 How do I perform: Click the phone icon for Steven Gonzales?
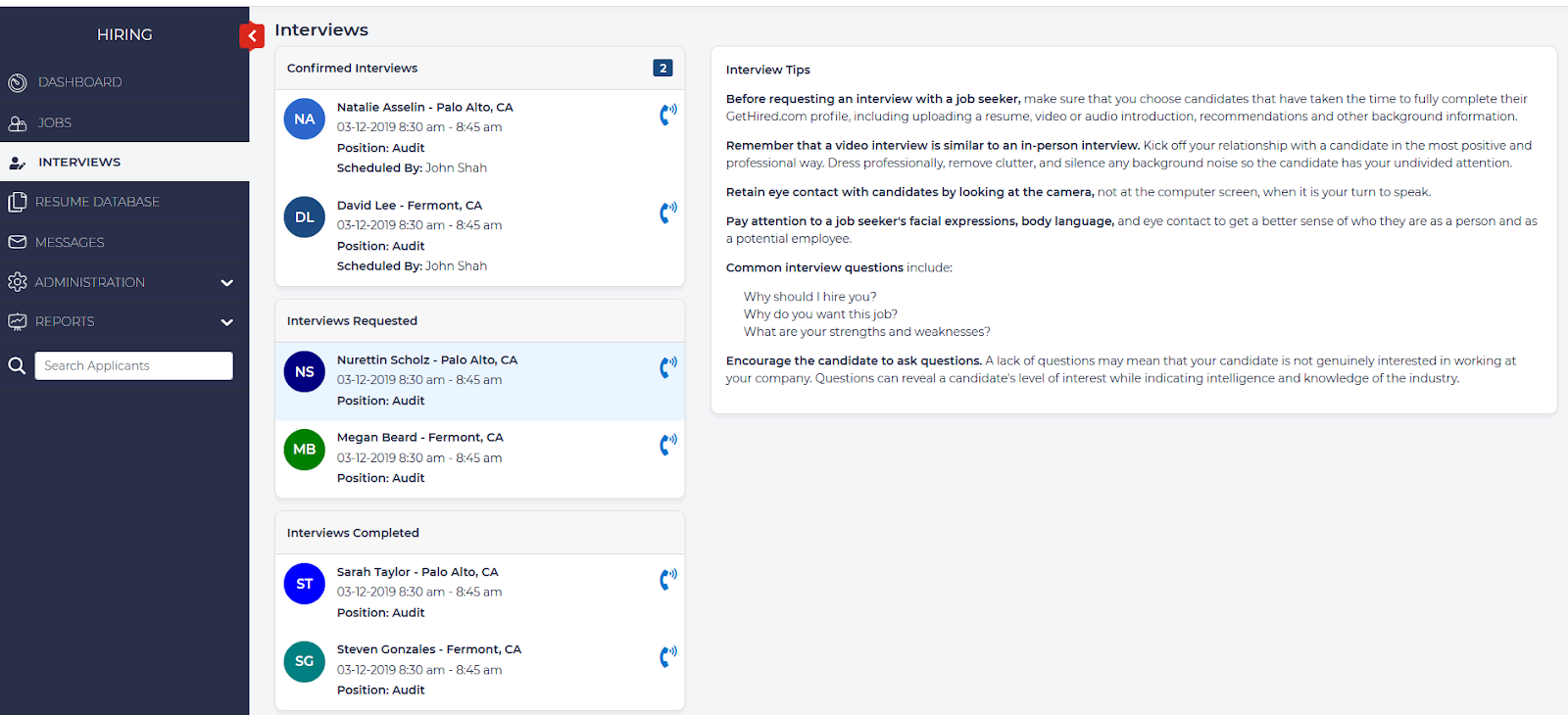click(667, 657)
